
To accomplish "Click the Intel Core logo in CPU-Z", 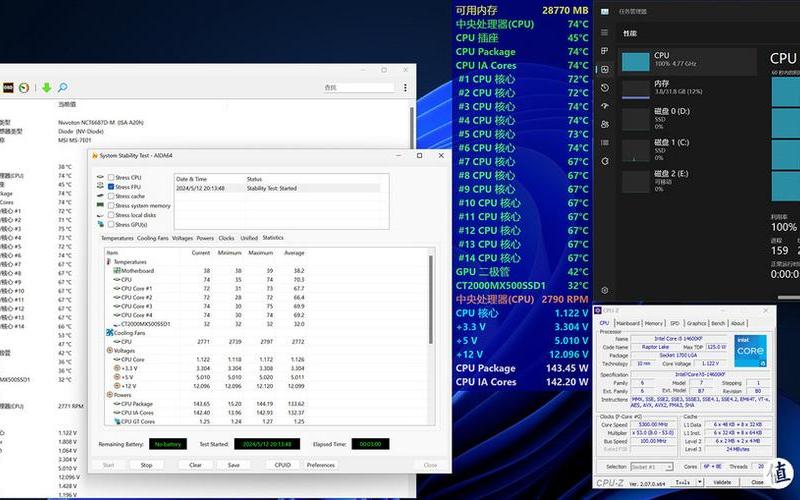I will (751, 351).
